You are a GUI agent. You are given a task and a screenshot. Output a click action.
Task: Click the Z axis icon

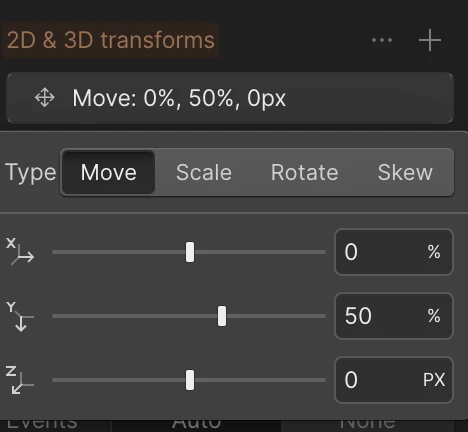pos(20,380)
